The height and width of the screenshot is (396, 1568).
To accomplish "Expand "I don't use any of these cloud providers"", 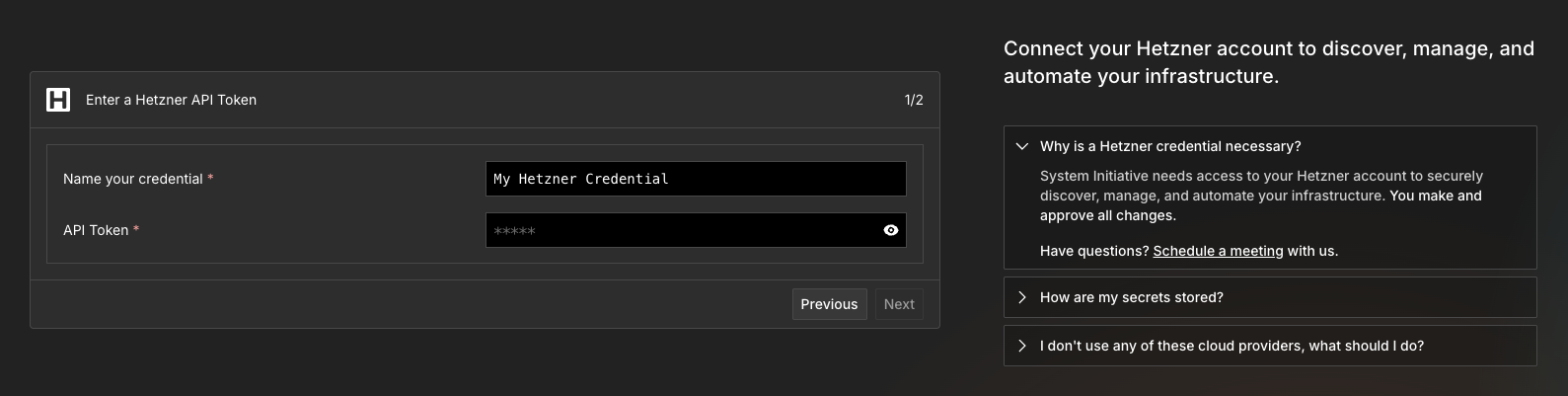I will click(1232, 346).
